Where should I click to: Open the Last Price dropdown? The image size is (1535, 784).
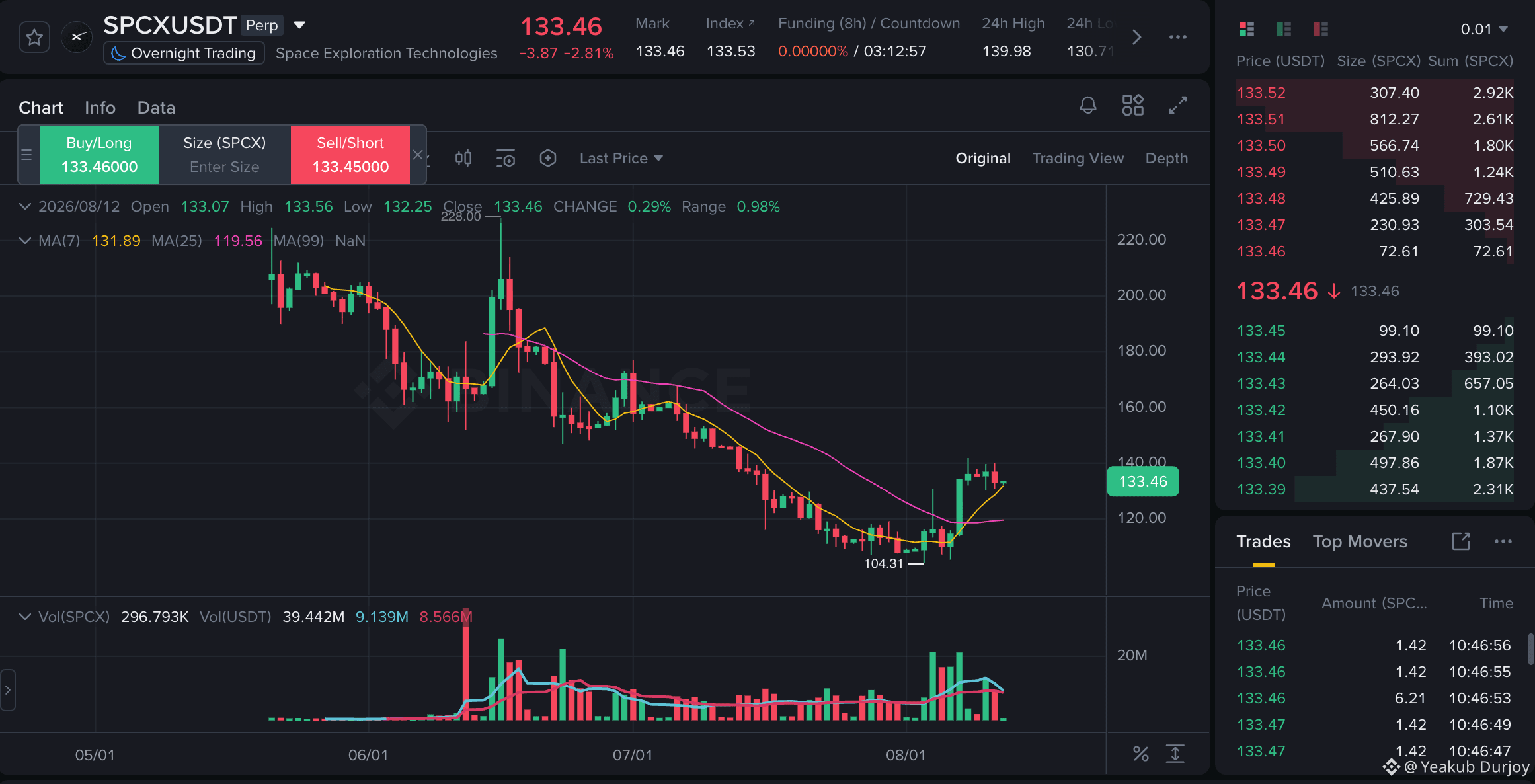pyautogui.click(x=621, y=158)
